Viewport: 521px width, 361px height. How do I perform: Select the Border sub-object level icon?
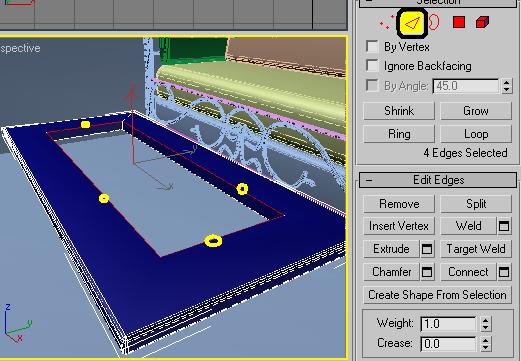pos(434,22)
